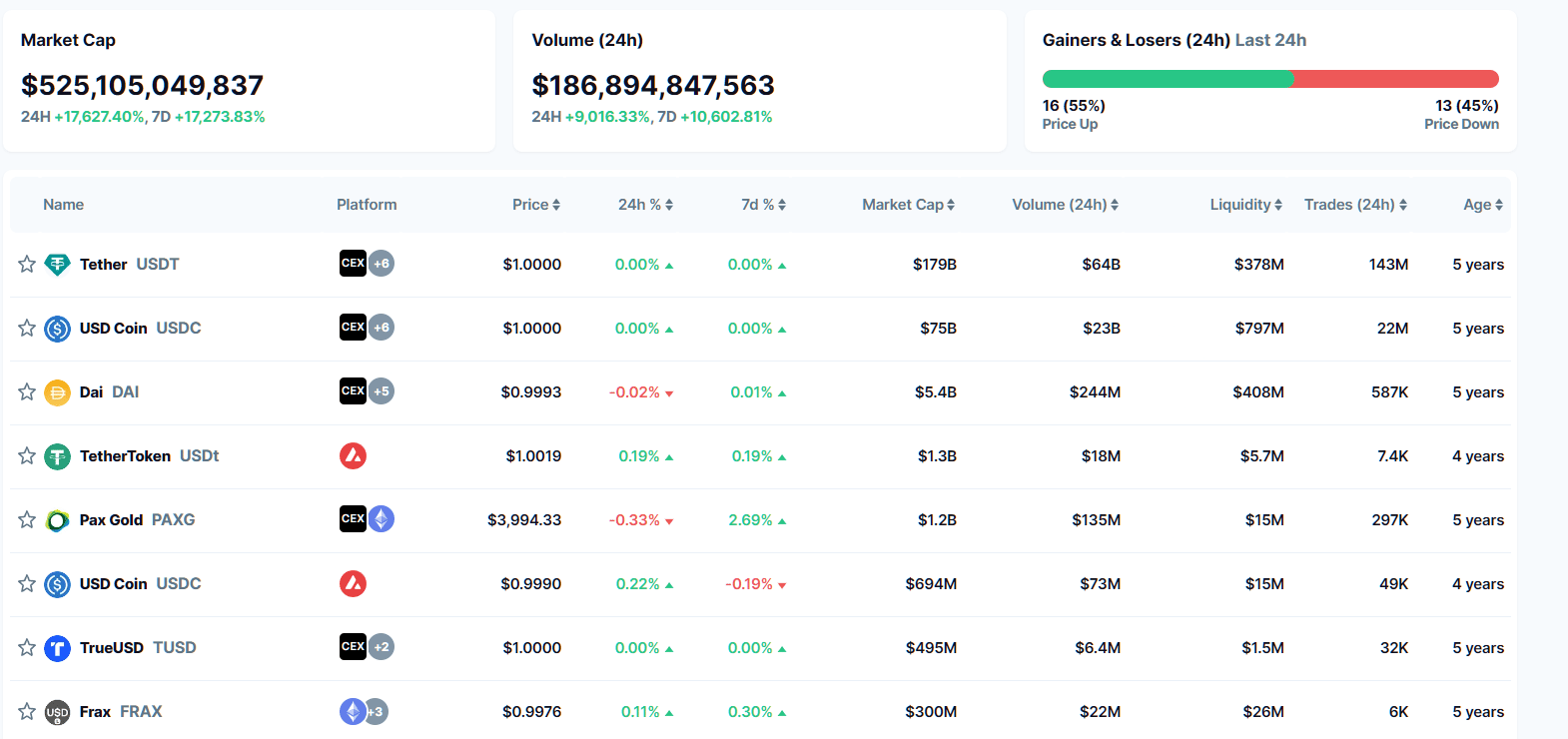
Task: Open the Frax FRAX coin page
Action: [121, 711]
